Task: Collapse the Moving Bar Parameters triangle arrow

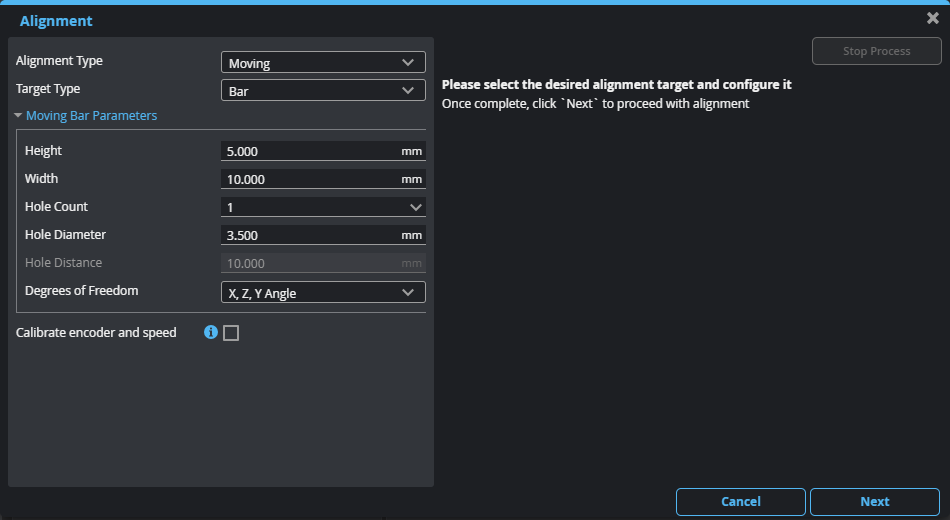Action: [18, 116]
